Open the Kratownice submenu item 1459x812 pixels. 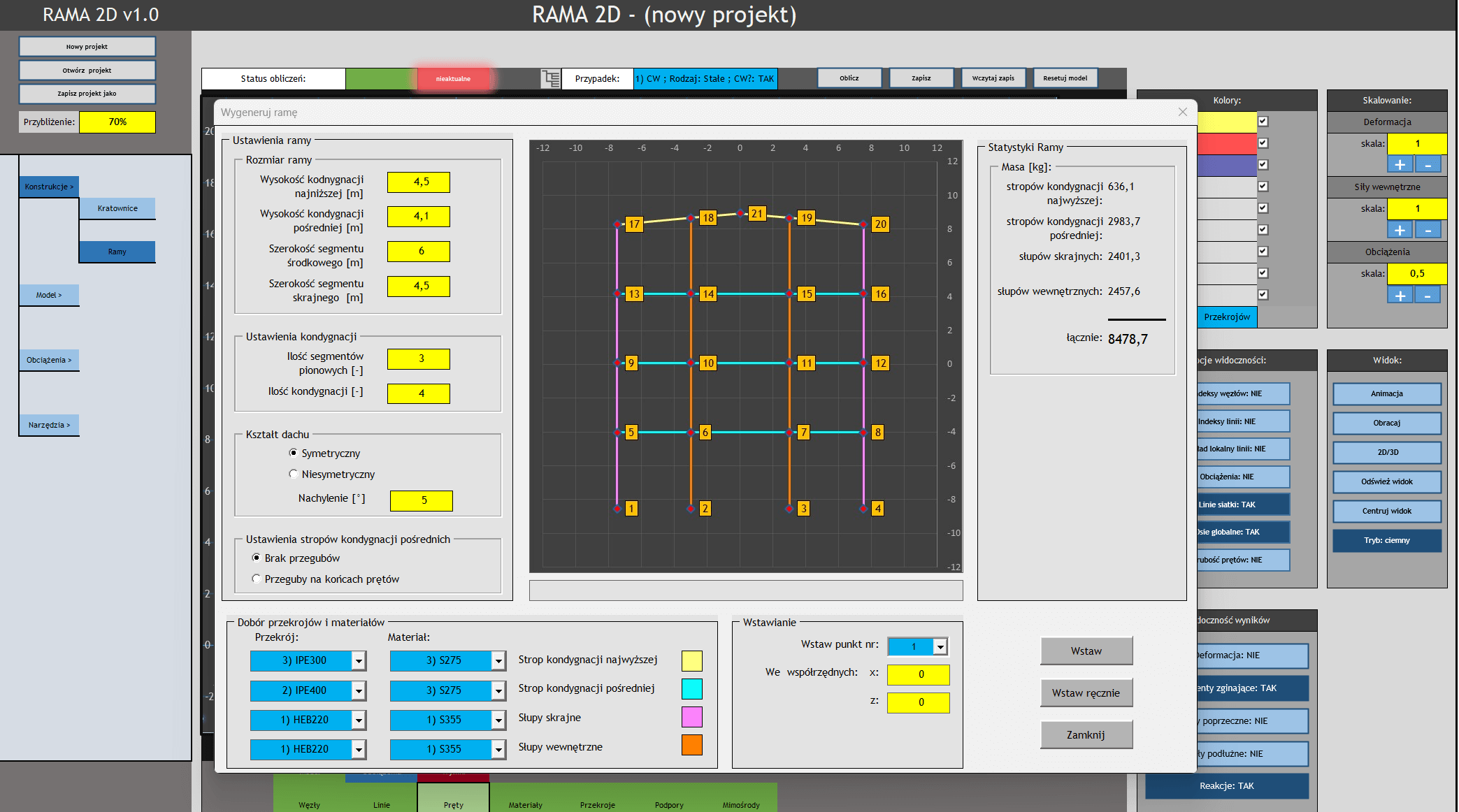pyautogui.click(x=117, y=208)
